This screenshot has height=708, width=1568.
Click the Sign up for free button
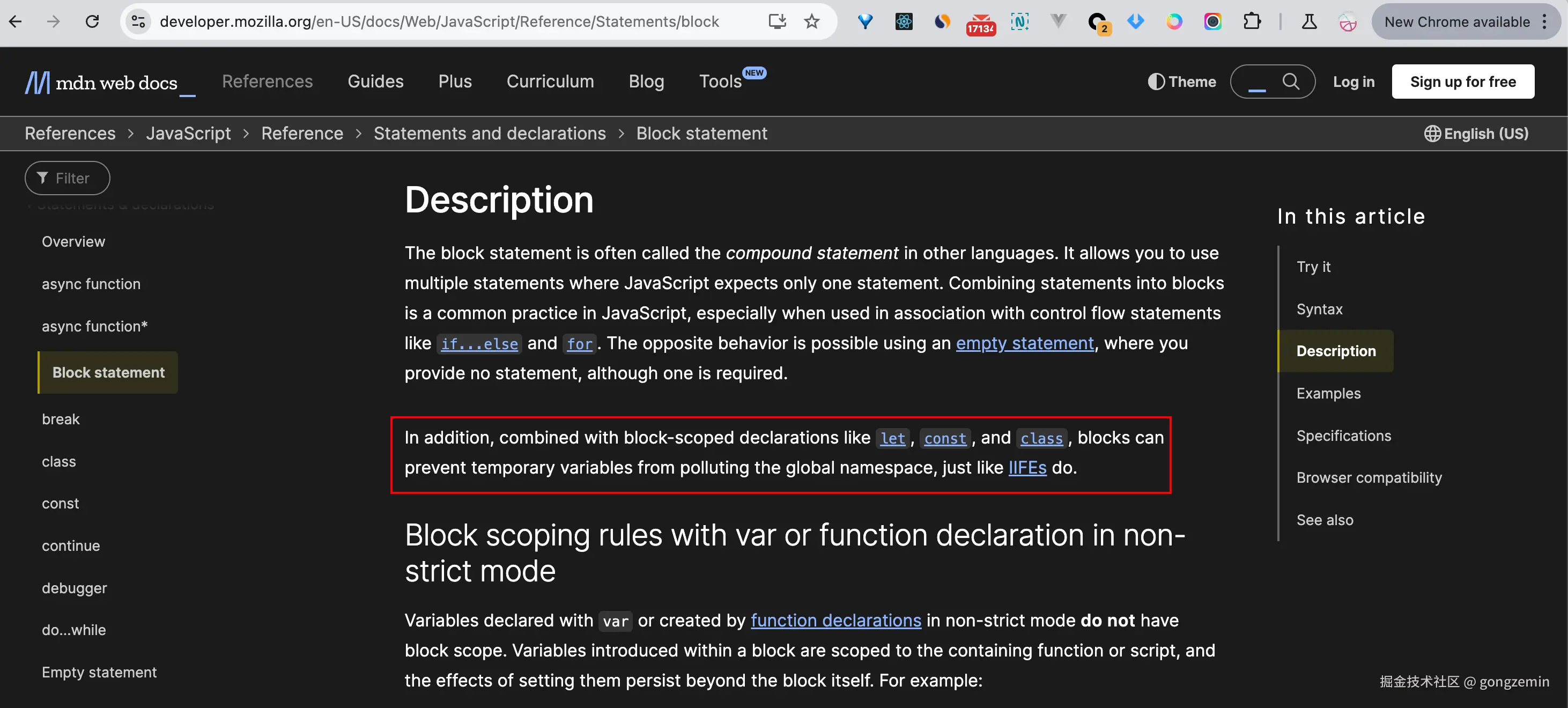click(1462, 82)
